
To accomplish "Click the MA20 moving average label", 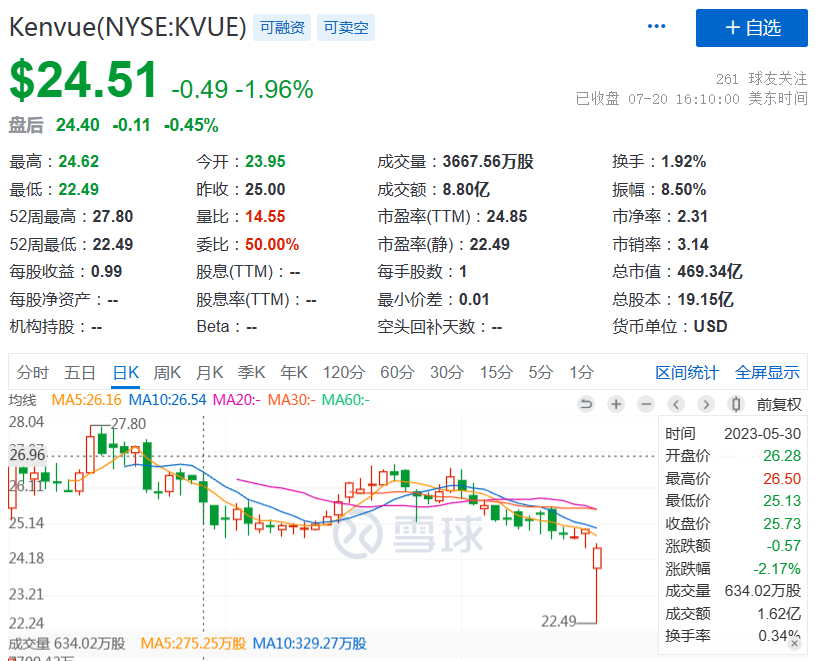I will [236, 400].
